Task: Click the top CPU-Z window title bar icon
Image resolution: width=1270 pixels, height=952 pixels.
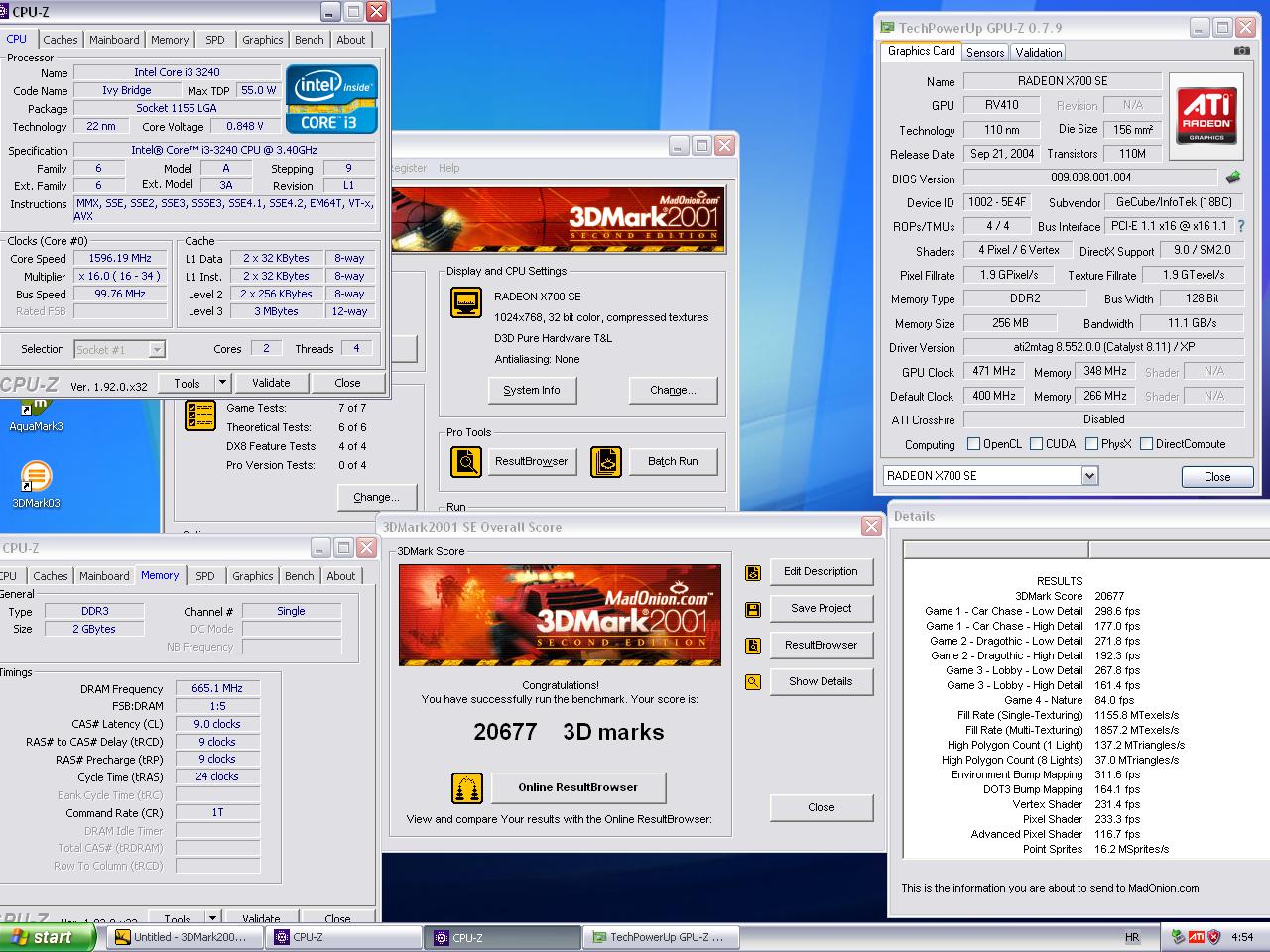Action: point(5,12)
